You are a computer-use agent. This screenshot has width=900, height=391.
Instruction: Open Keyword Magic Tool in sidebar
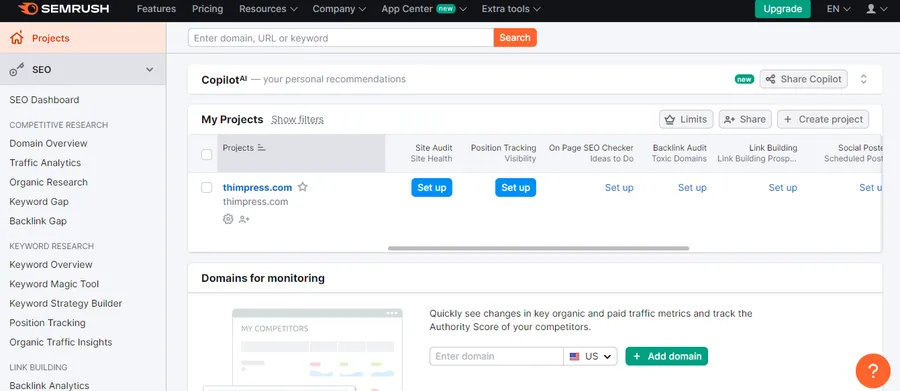click(54, 284)
